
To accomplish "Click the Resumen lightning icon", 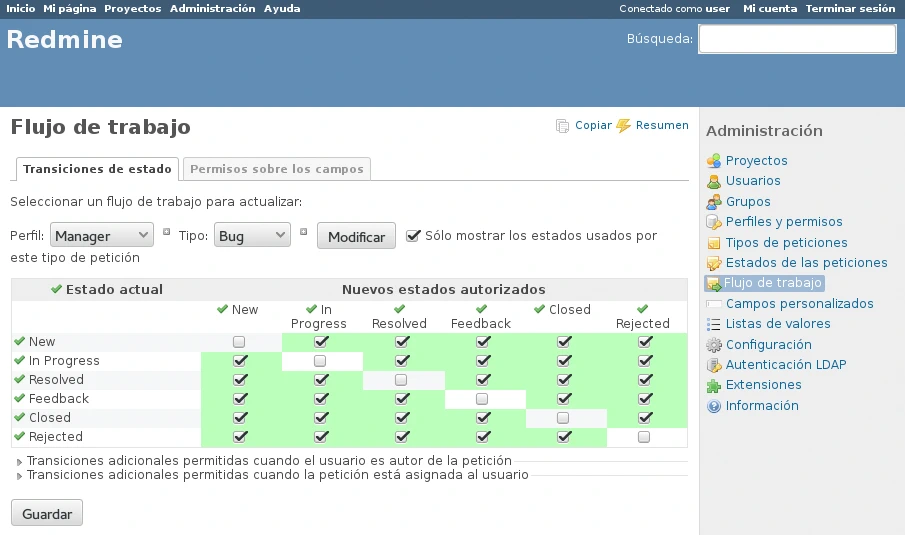I will 624,126.
